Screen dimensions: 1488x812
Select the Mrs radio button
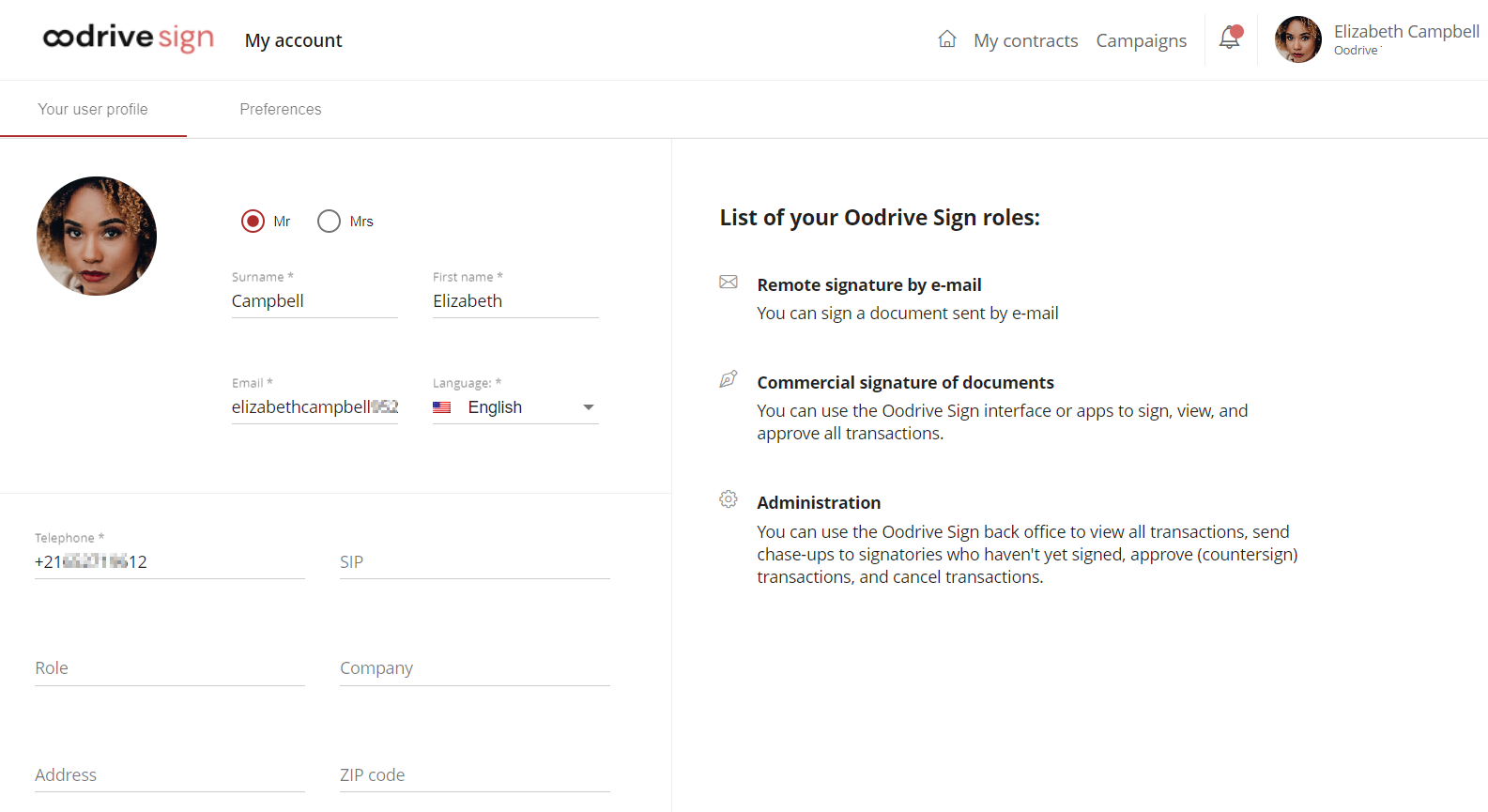click(329, 222)
